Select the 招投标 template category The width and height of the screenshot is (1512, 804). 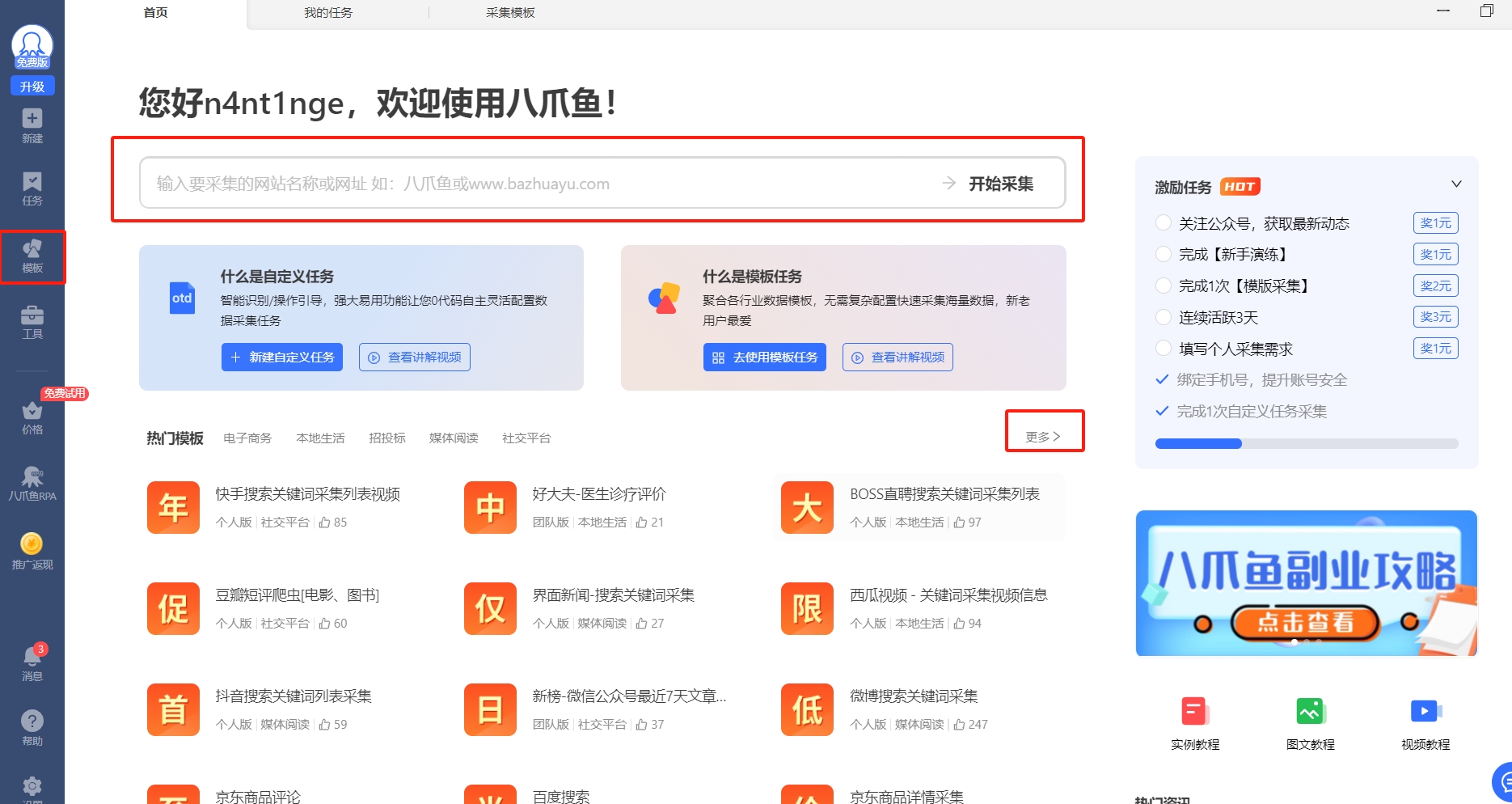point(386,438)
